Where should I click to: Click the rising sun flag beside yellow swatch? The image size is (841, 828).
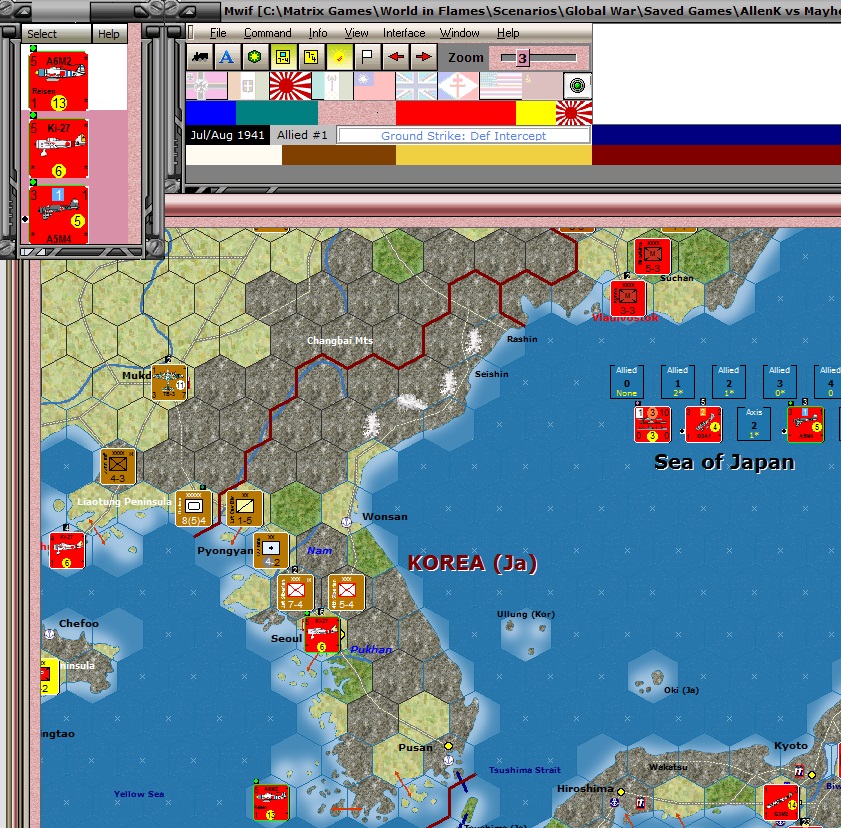tap(574, 113)
